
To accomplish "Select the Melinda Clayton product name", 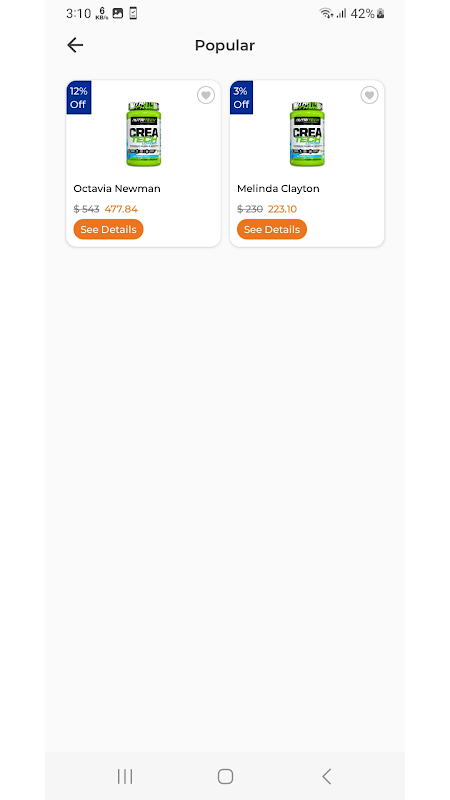I will [x=278, y=188].
